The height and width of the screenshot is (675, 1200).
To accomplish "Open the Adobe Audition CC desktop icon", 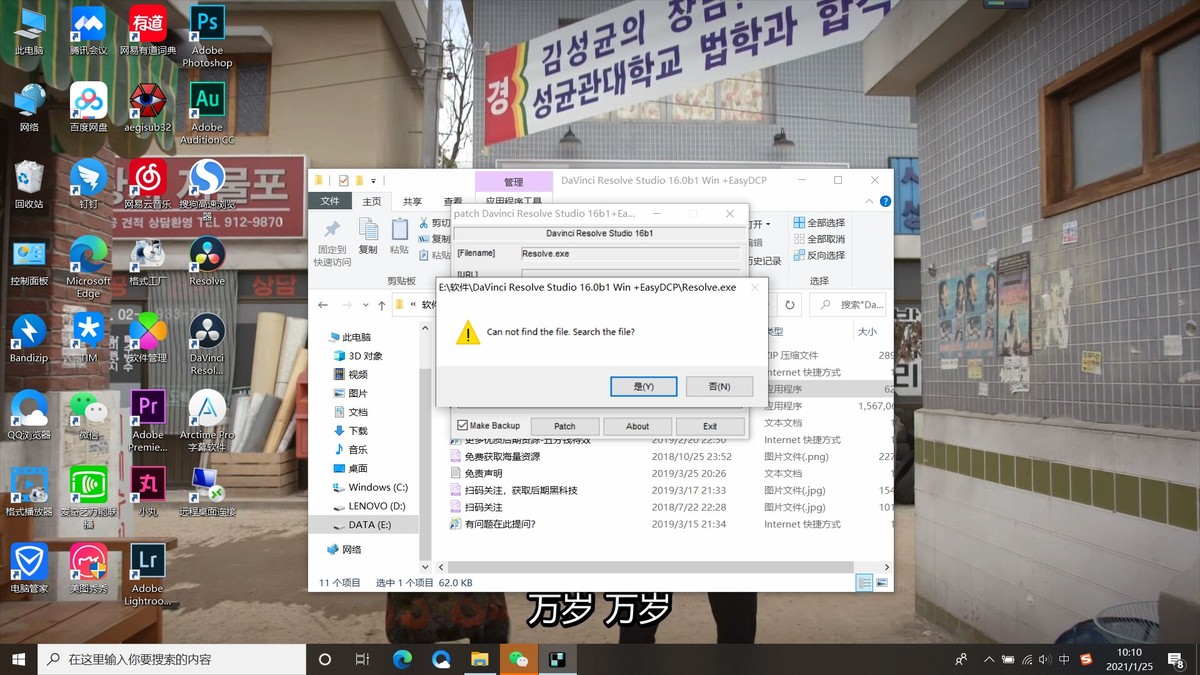I will point(207,113).
